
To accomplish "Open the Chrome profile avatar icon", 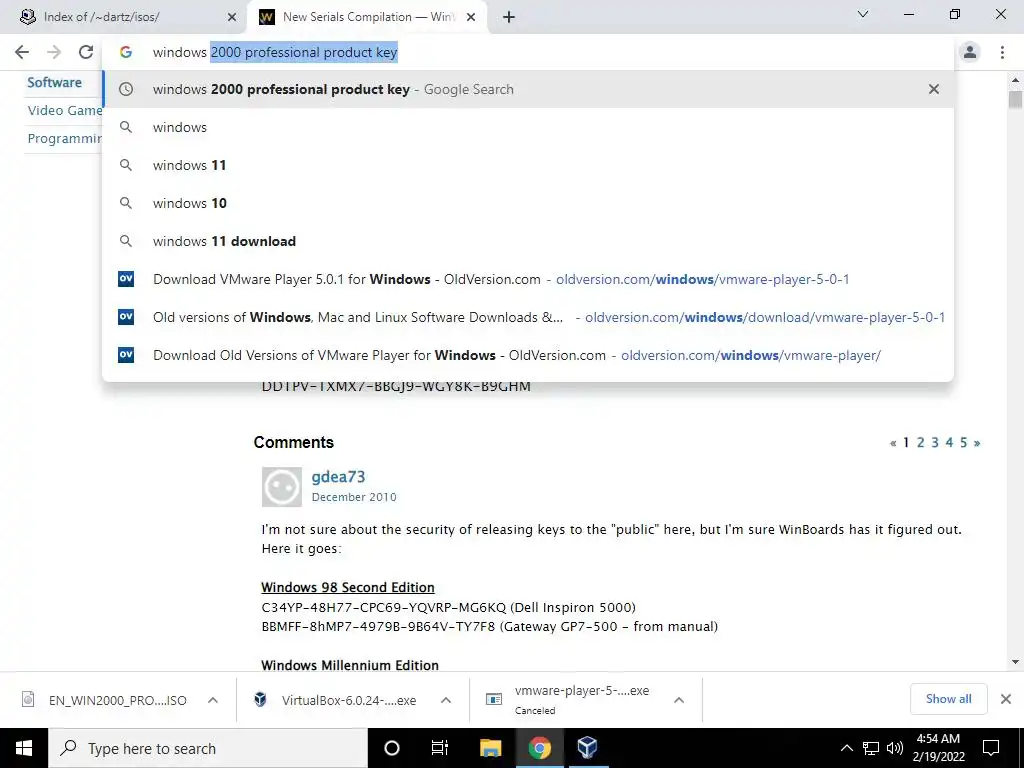I will click(970, 52).
